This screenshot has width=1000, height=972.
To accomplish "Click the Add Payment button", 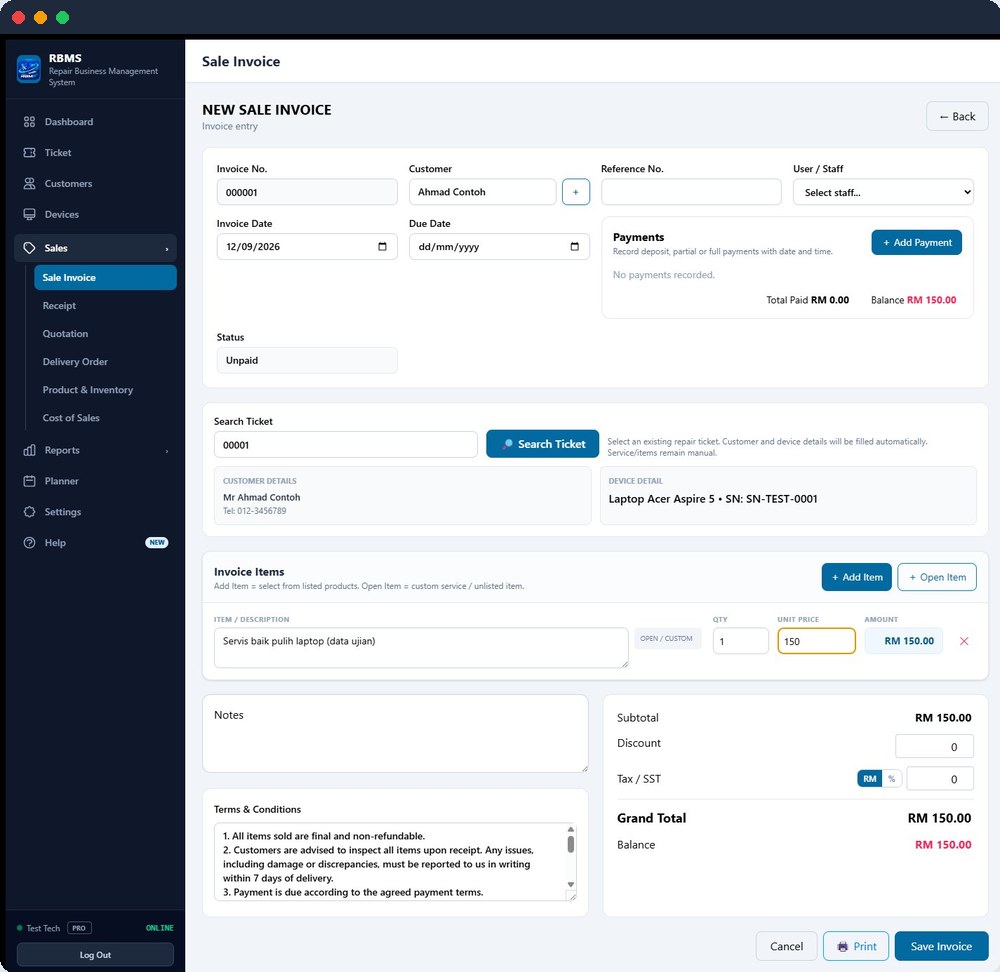I will tap(916, 242).
